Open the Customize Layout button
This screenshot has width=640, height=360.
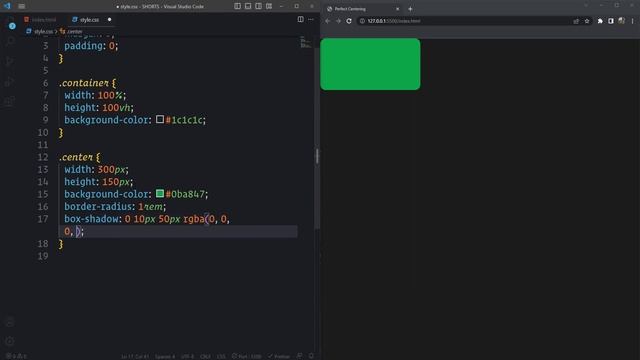(x=269, y=6)
